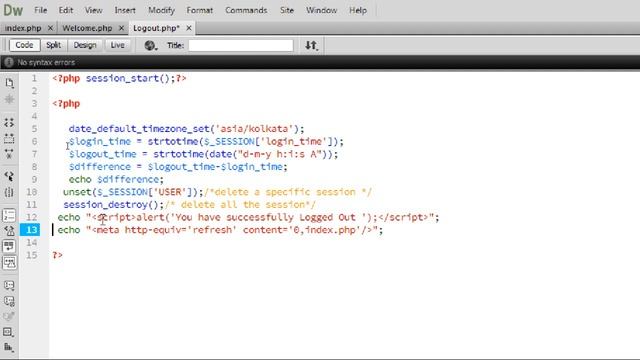Open the Site menu
The height and width of the screenshot is (360, 640).
(x=287, y=10)
